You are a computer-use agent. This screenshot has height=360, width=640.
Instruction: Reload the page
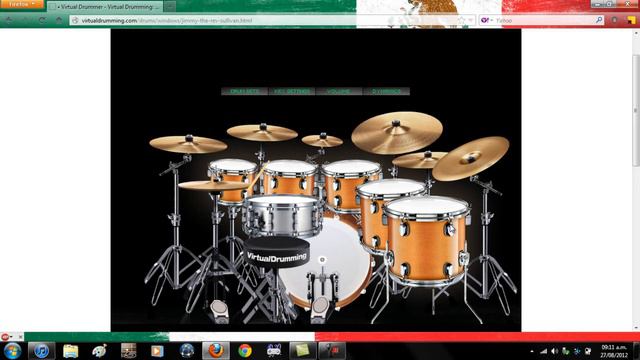pyautogui.click(x=42, y=20)
